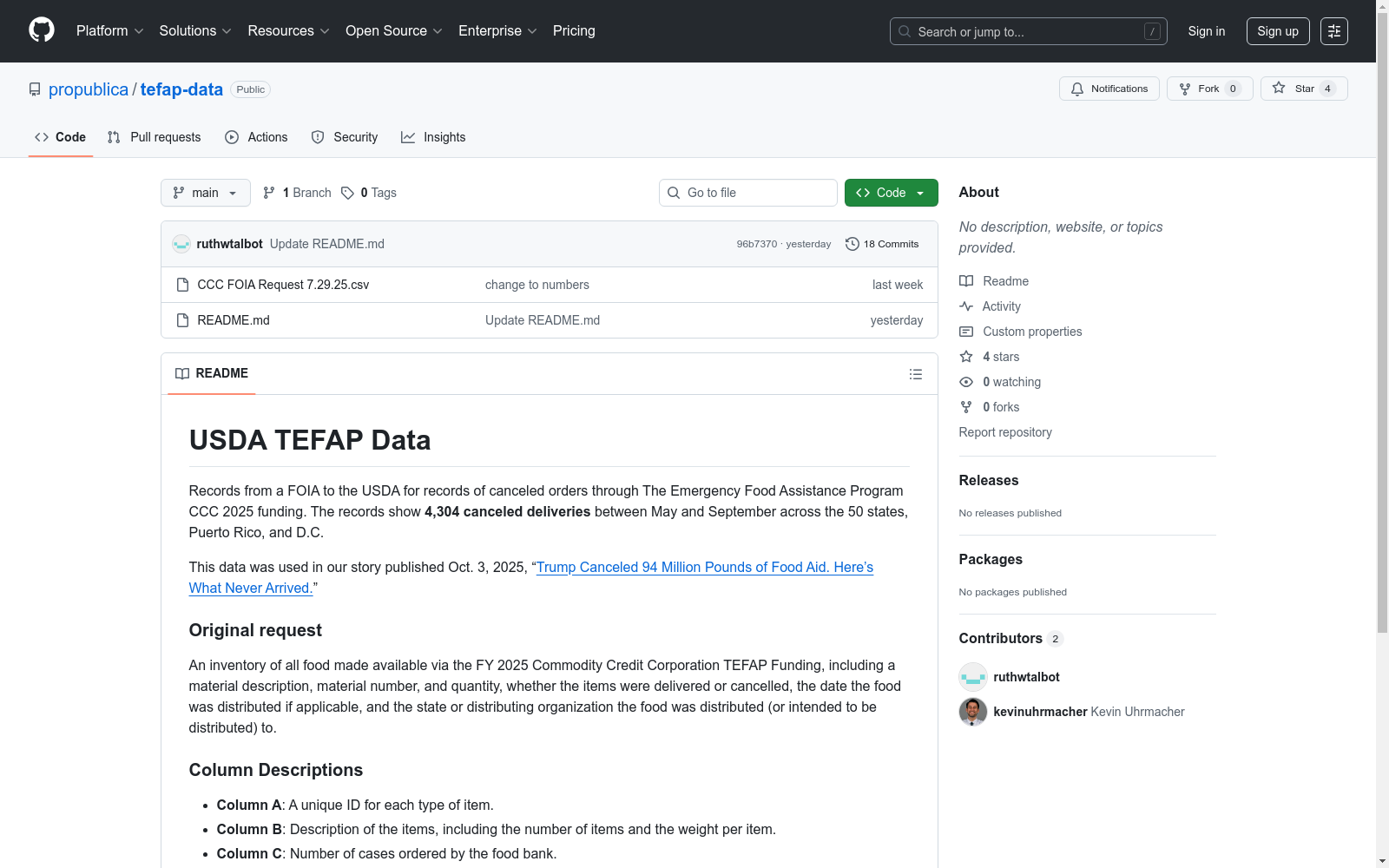This screenshot has height=868, width=1389.
Task: Expand the Resources menu
Action: click(289, 31)
